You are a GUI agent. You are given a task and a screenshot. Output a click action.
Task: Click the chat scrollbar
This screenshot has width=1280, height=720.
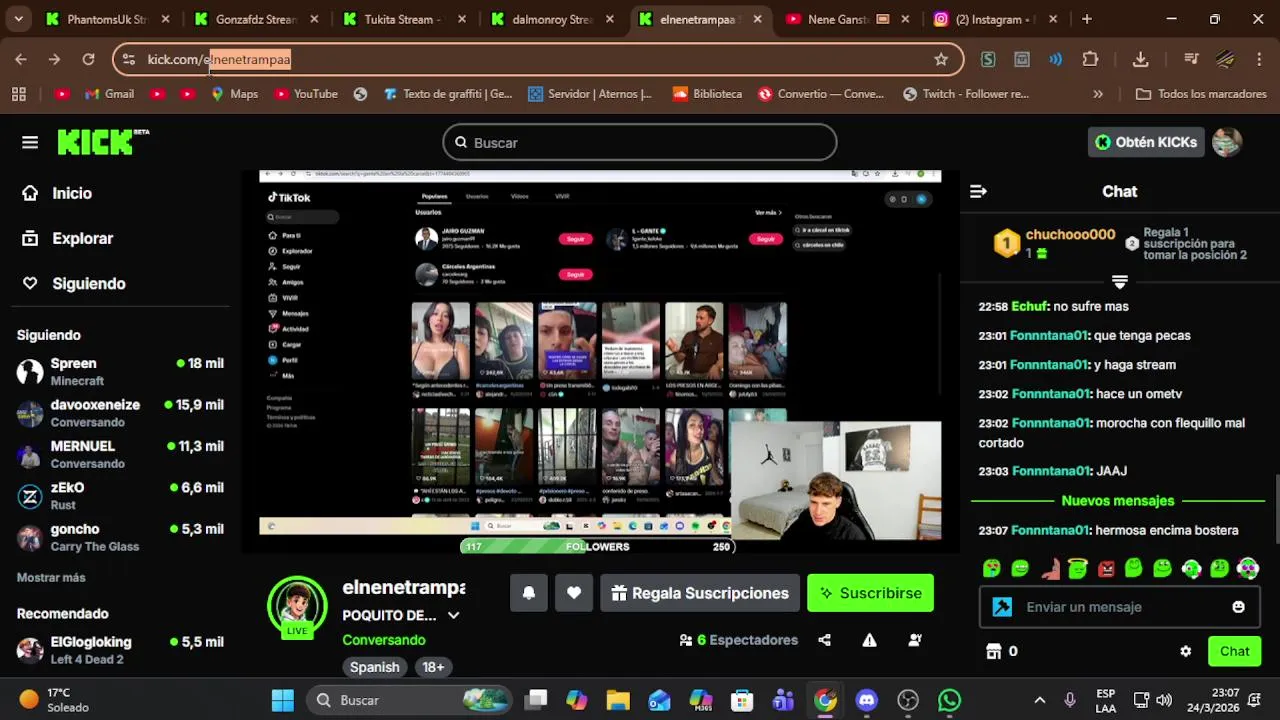[1276, 510]
